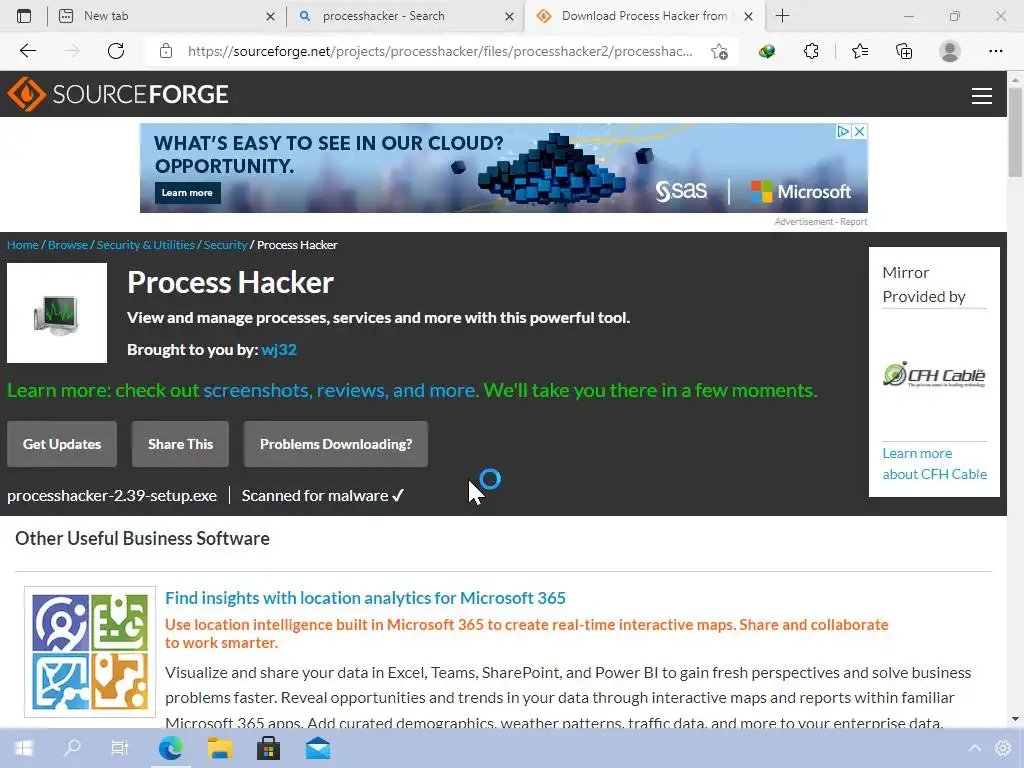Close the 'processhacker - Search' tab
Screen dimensions: 1024x768
pyautogui.click(x=509, y=16)
